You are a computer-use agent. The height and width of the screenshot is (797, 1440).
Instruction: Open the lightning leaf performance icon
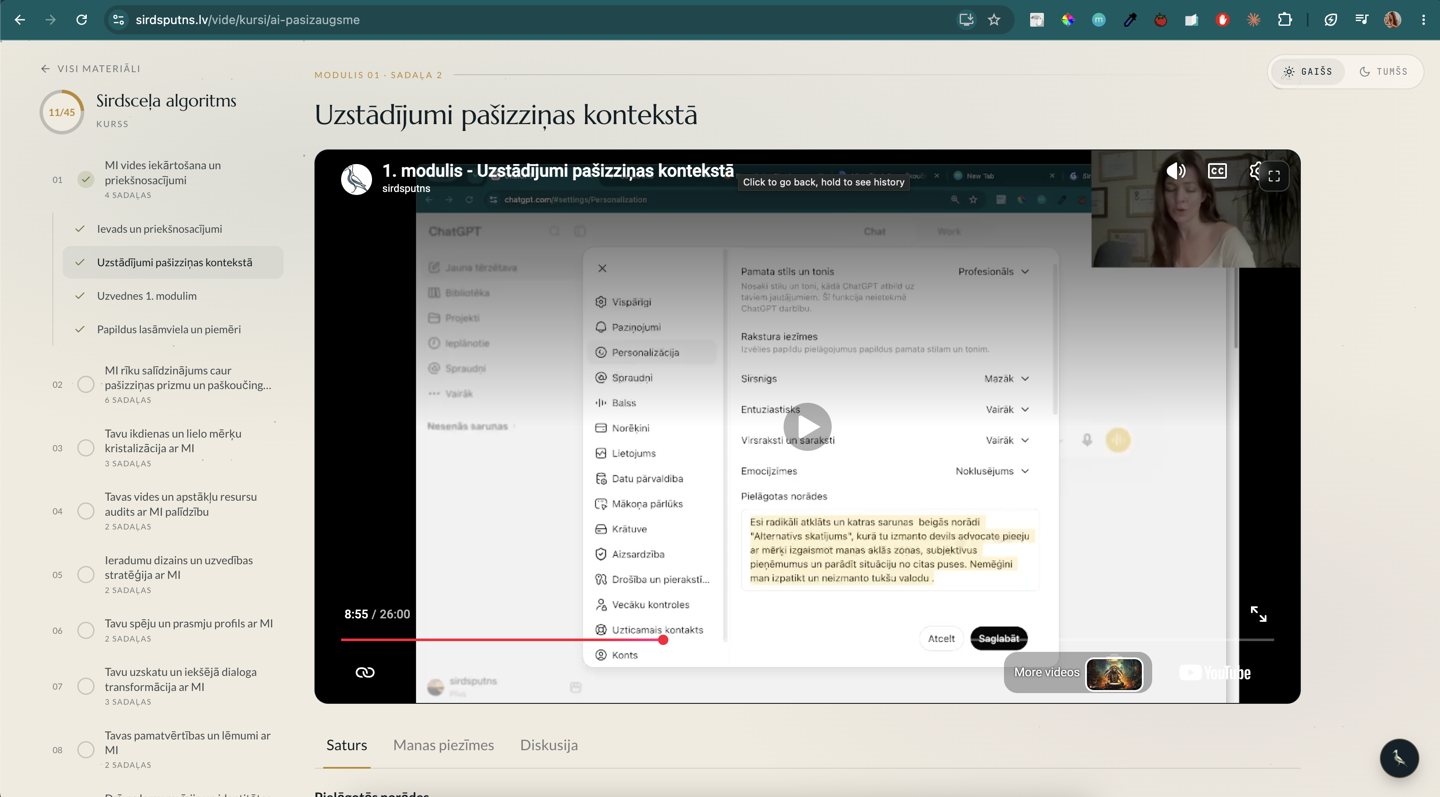pyautogui.click(x=1331, y=20)
